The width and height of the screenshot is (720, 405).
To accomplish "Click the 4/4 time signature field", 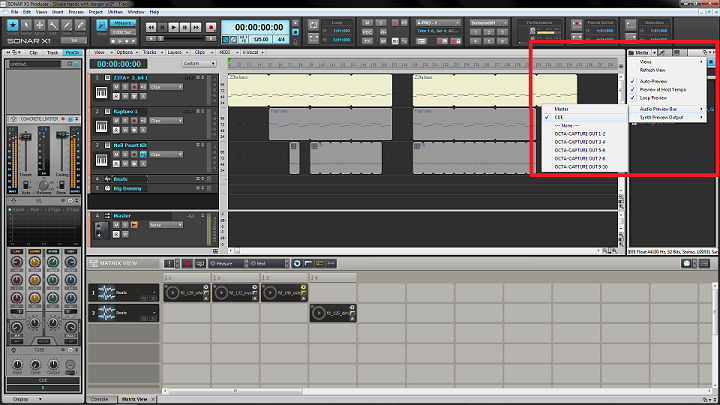I will pyautogui.click(x=281, y=40).
